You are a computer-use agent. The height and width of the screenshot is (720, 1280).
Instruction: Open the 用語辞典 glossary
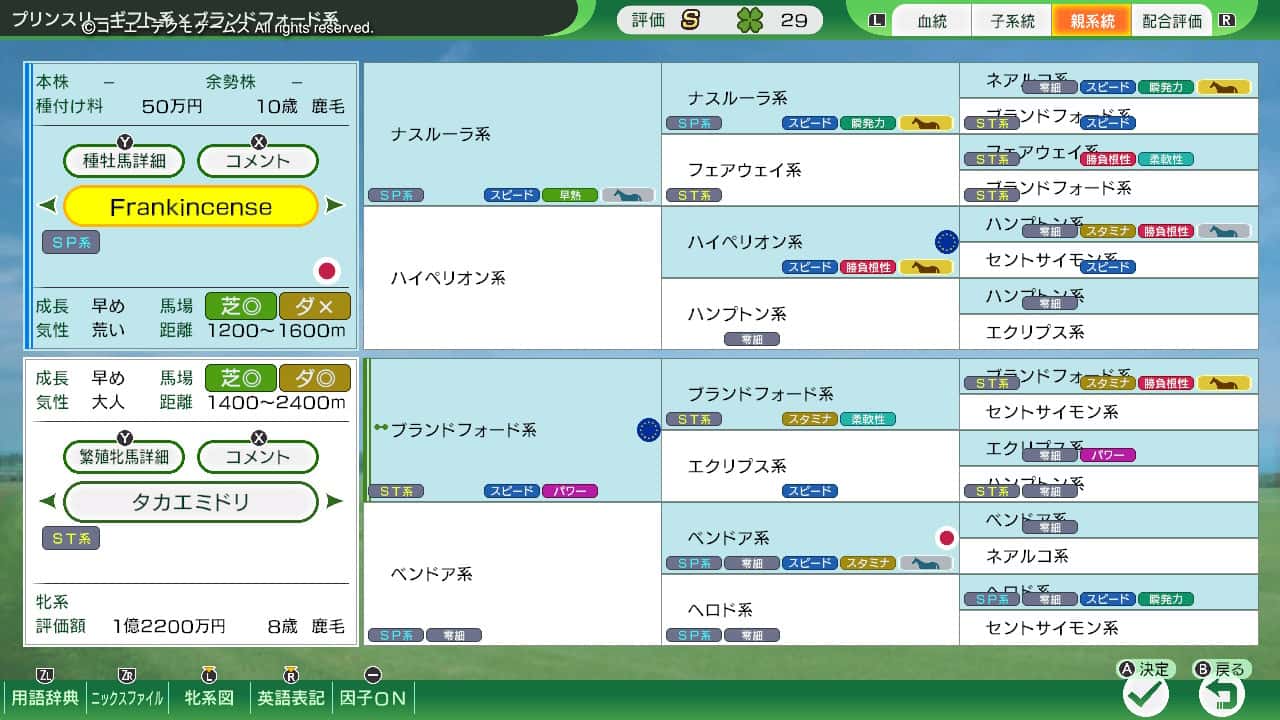tap(44, 697)
